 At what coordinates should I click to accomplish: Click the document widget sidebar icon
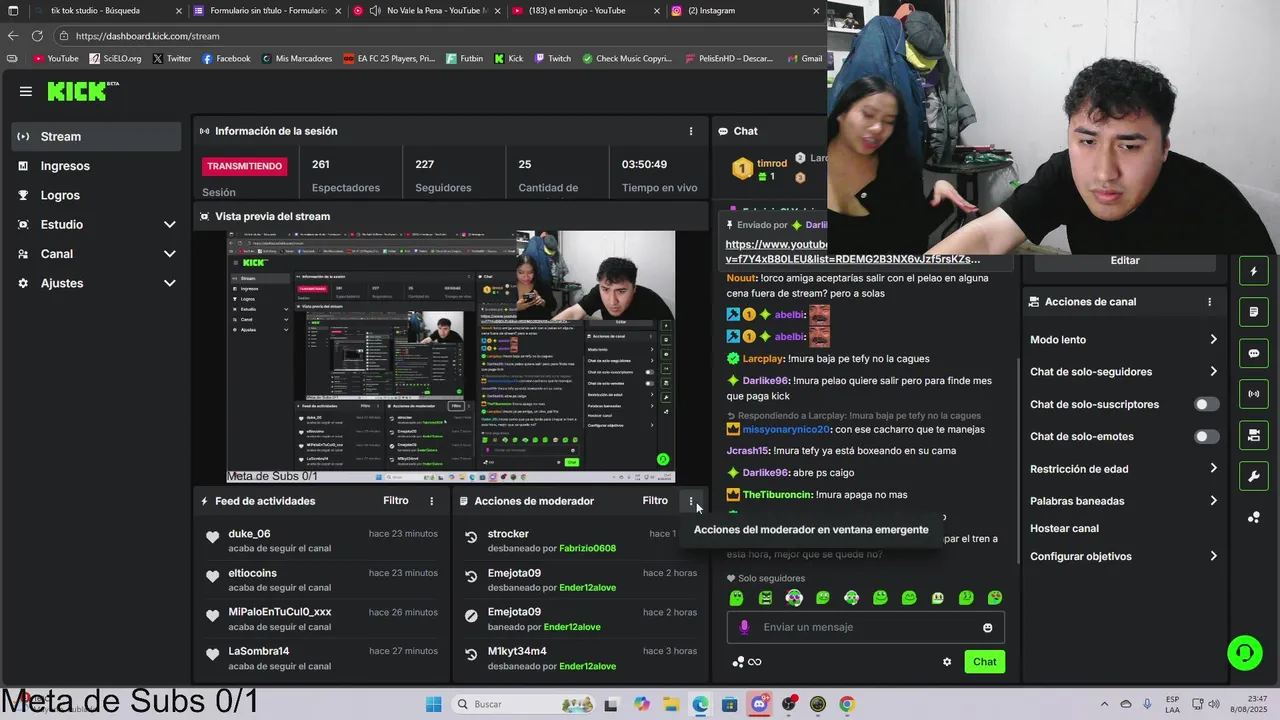[1254, 312]
